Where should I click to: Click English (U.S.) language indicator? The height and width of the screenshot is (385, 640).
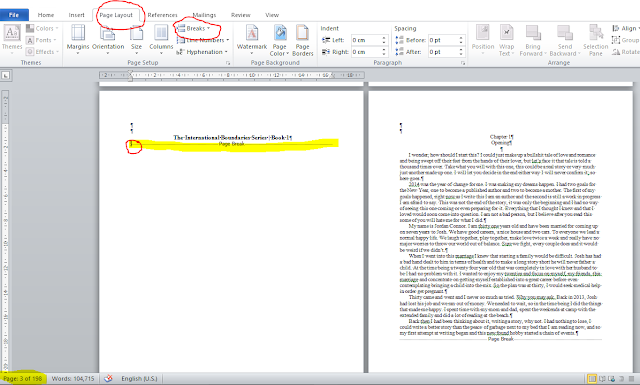(139, 378)
